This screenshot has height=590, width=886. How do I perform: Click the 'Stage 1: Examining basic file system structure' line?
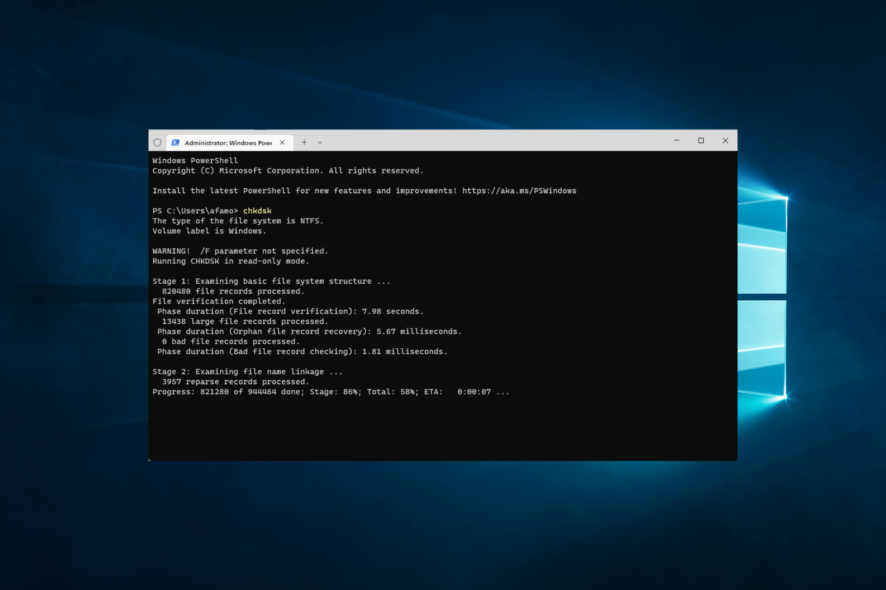pyautogui.click(x=271, y=281)
